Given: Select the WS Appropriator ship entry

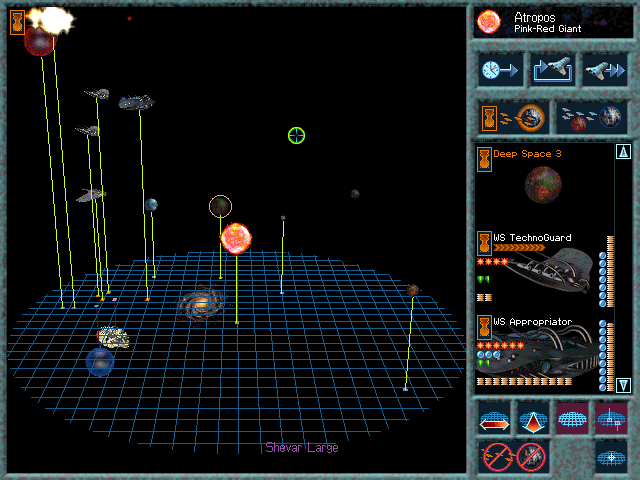Looking at the screenshot, I should pyautogui.click(x=544, y=352).
